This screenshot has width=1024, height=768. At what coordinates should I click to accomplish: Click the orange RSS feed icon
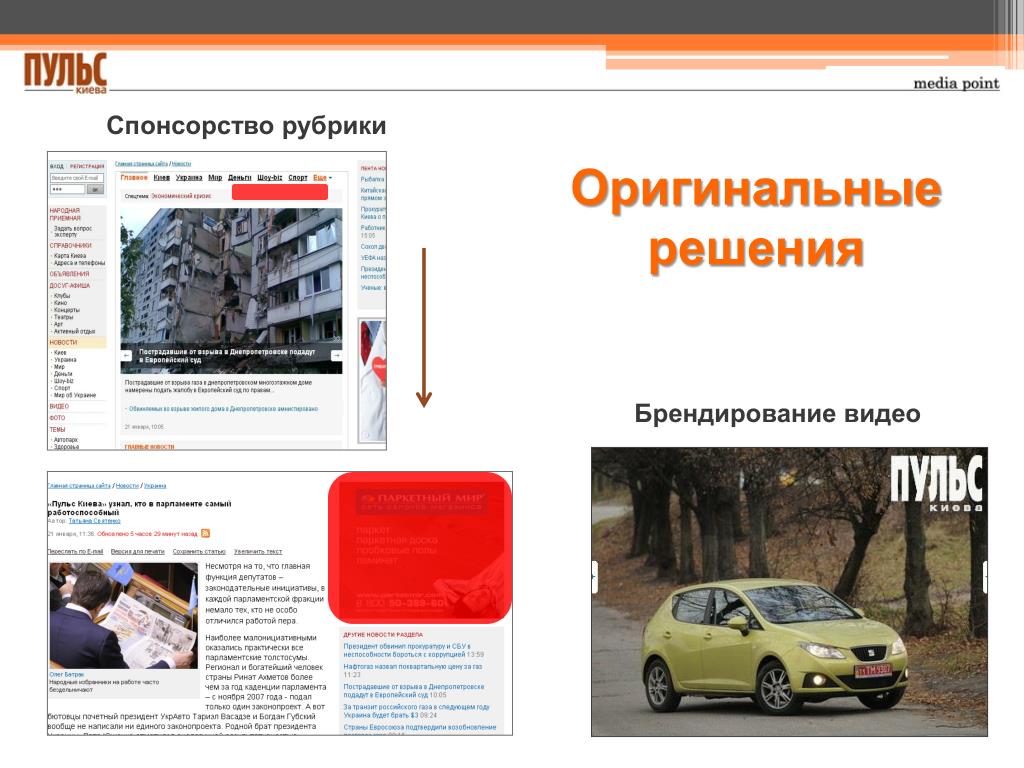point(205,534)
